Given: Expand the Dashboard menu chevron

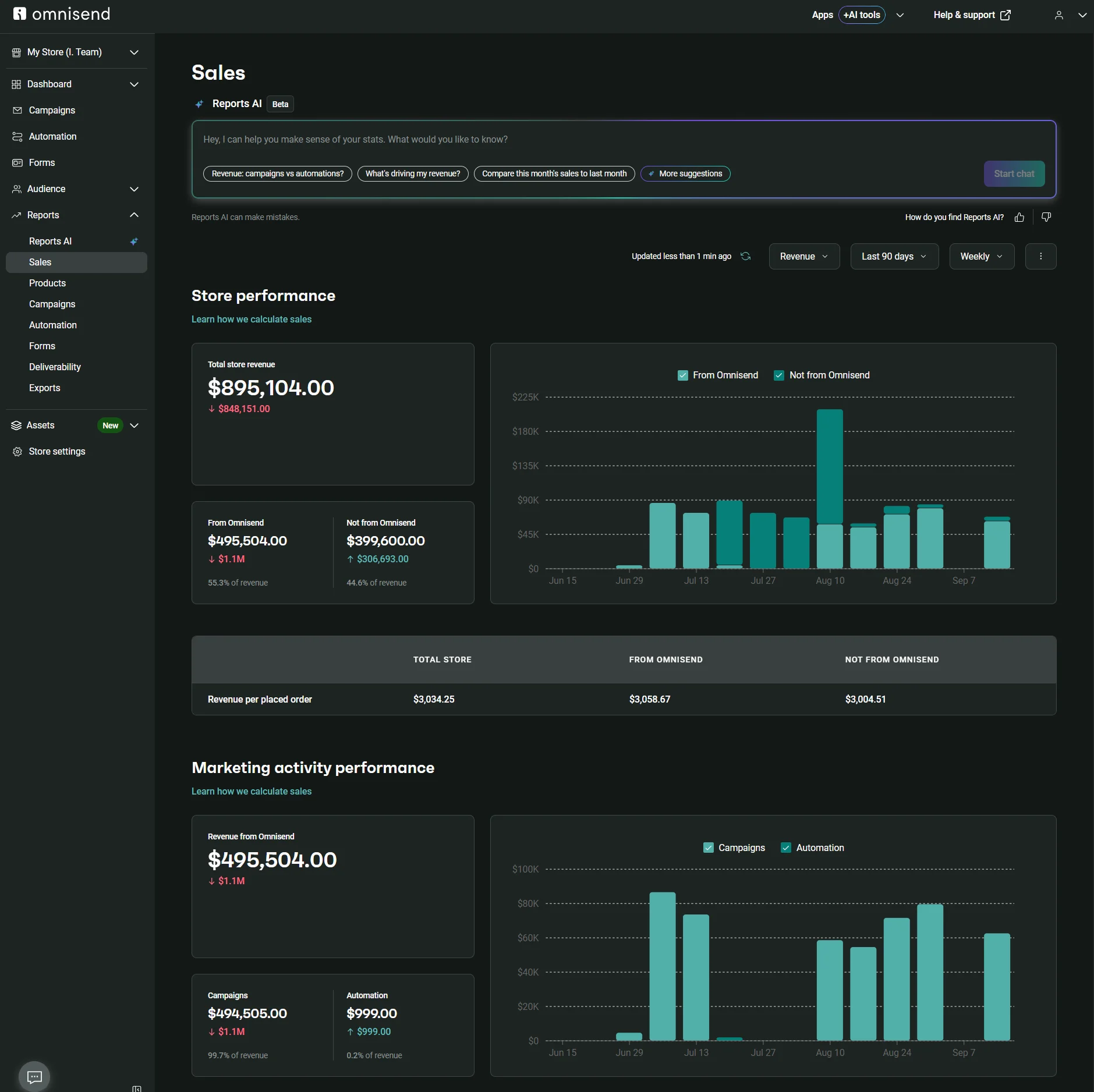Looking at the screenshot, I should [x=134, y=84].
